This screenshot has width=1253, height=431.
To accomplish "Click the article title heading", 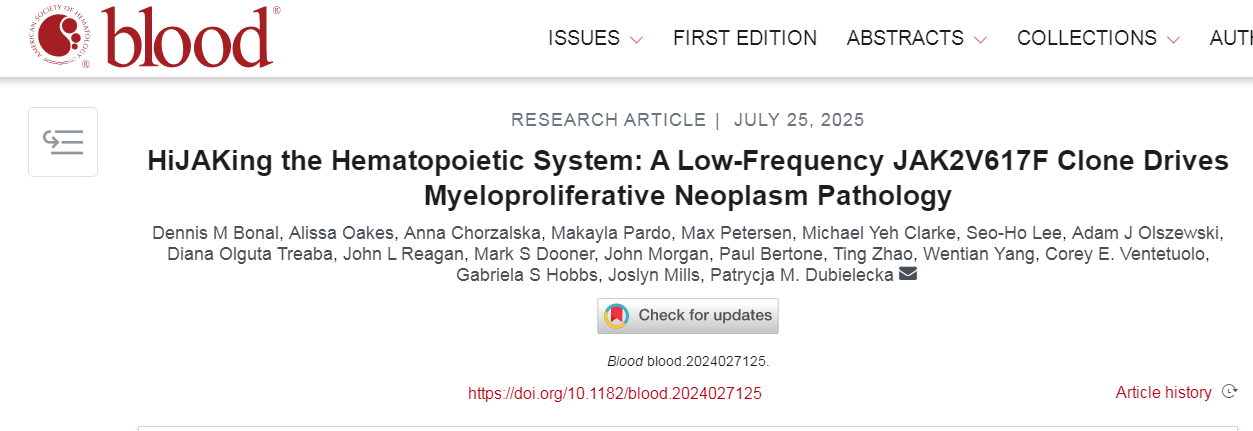I will point(688,177).
